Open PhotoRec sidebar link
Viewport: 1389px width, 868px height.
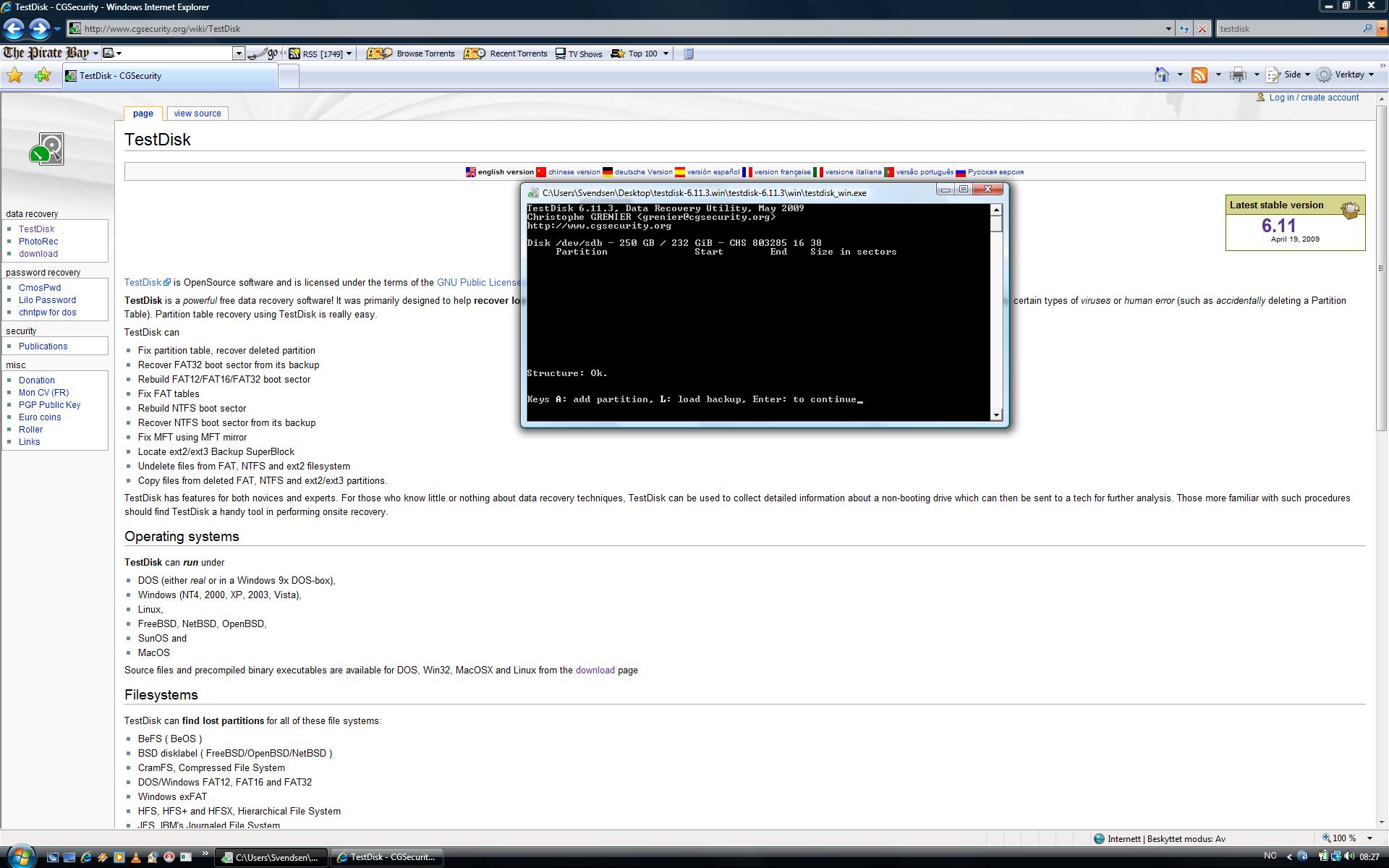click(x=38, y=242)
